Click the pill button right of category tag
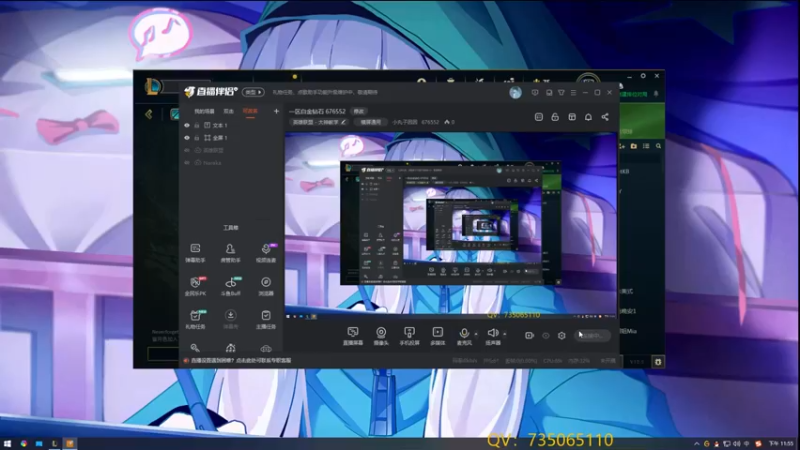 pyautogui.click(x=371, y=122)
